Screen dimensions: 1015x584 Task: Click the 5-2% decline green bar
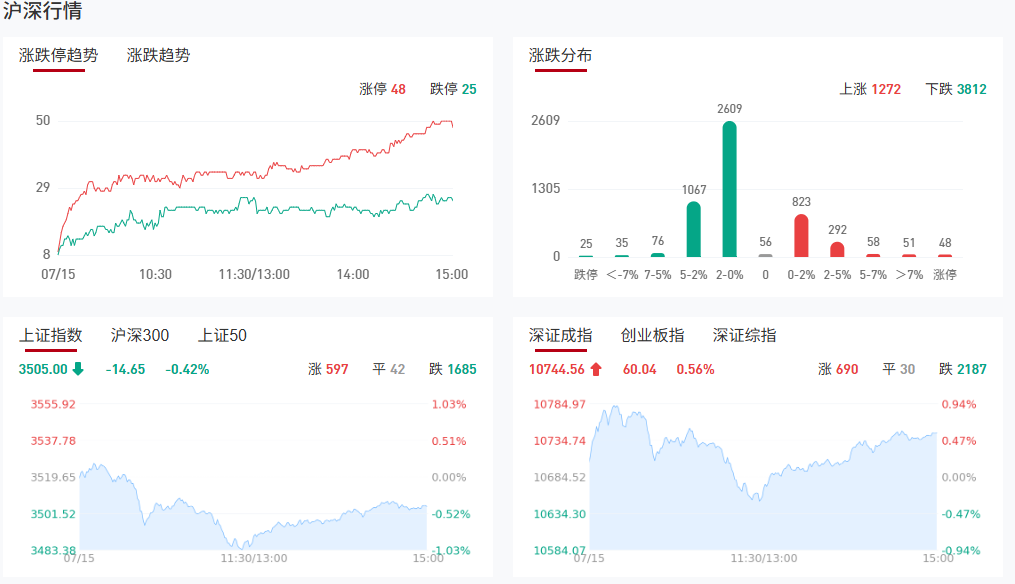pyautogui.click(x=693, y=229)
